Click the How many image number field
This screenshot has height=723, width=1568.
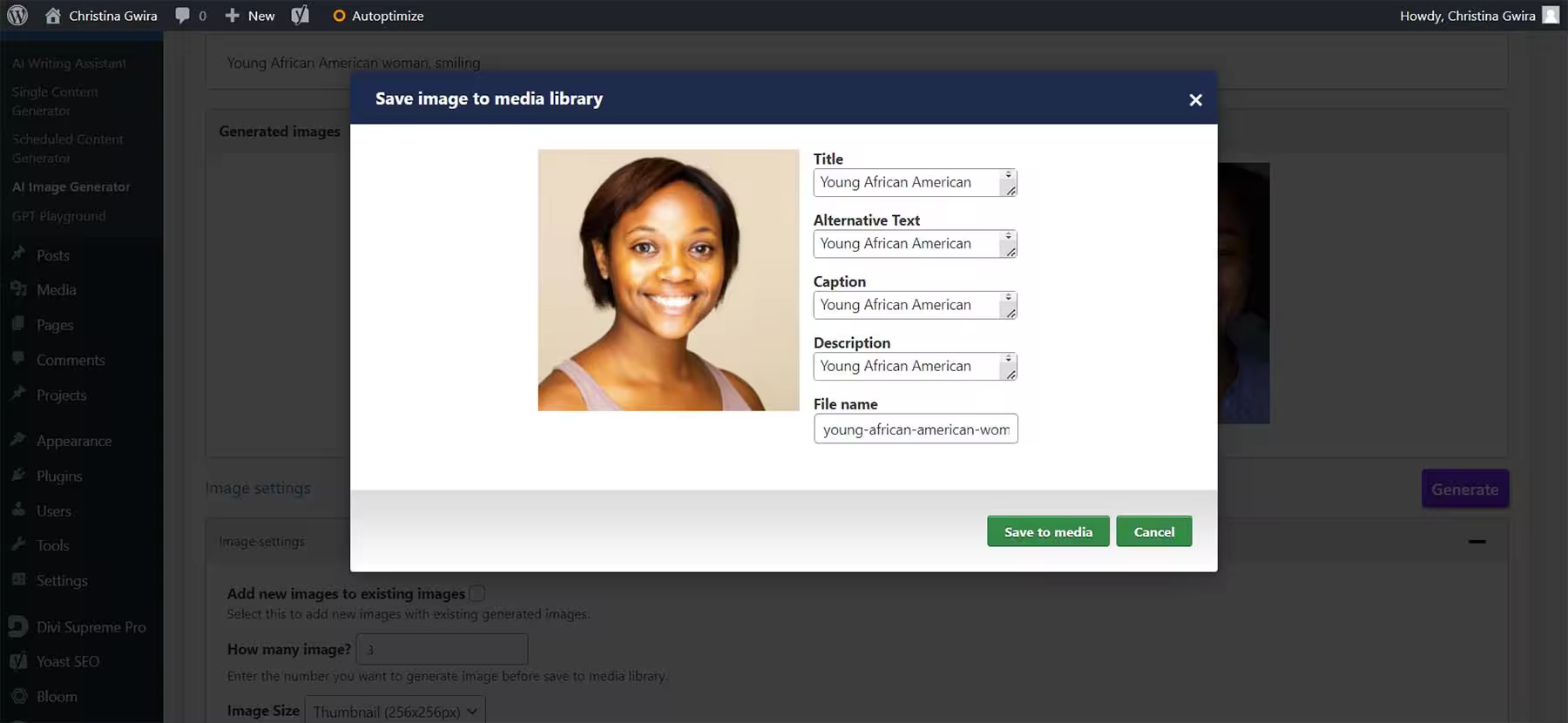pyautogui.click(x=442, y=649)
